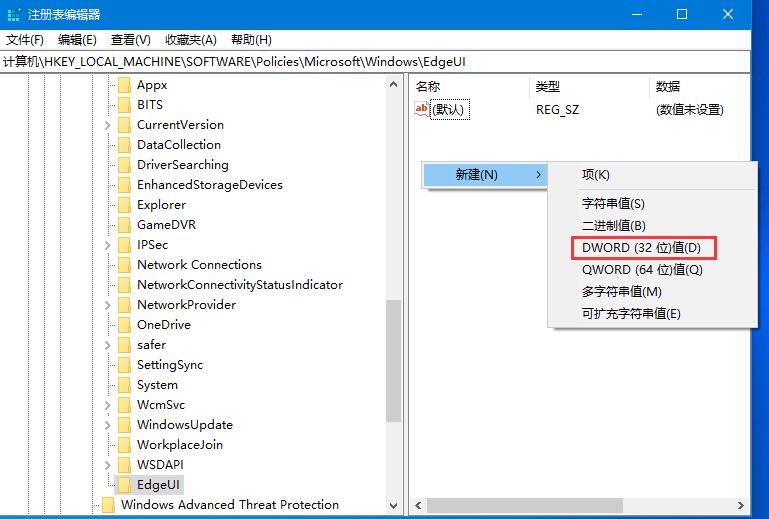Screen dimensions: 769x519
Task: Click the Registry Editor app icon in title bar
Action: tap(12, 14)
